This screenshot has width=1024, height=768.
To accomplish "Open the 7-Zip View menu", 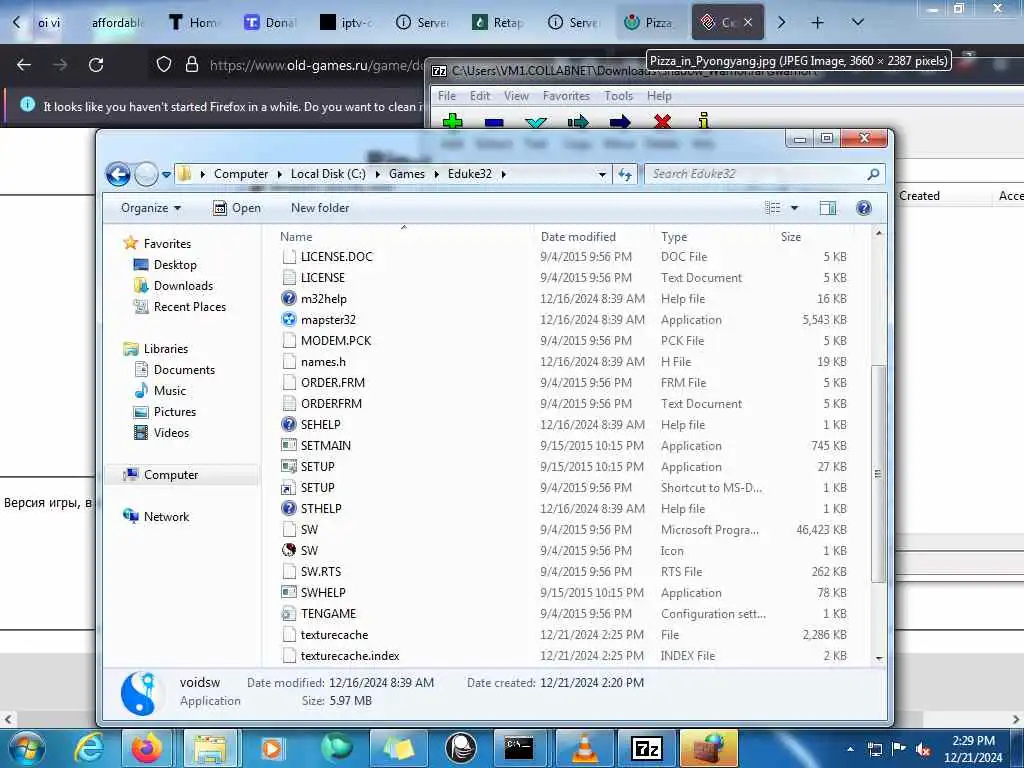I will pos(516,96).
